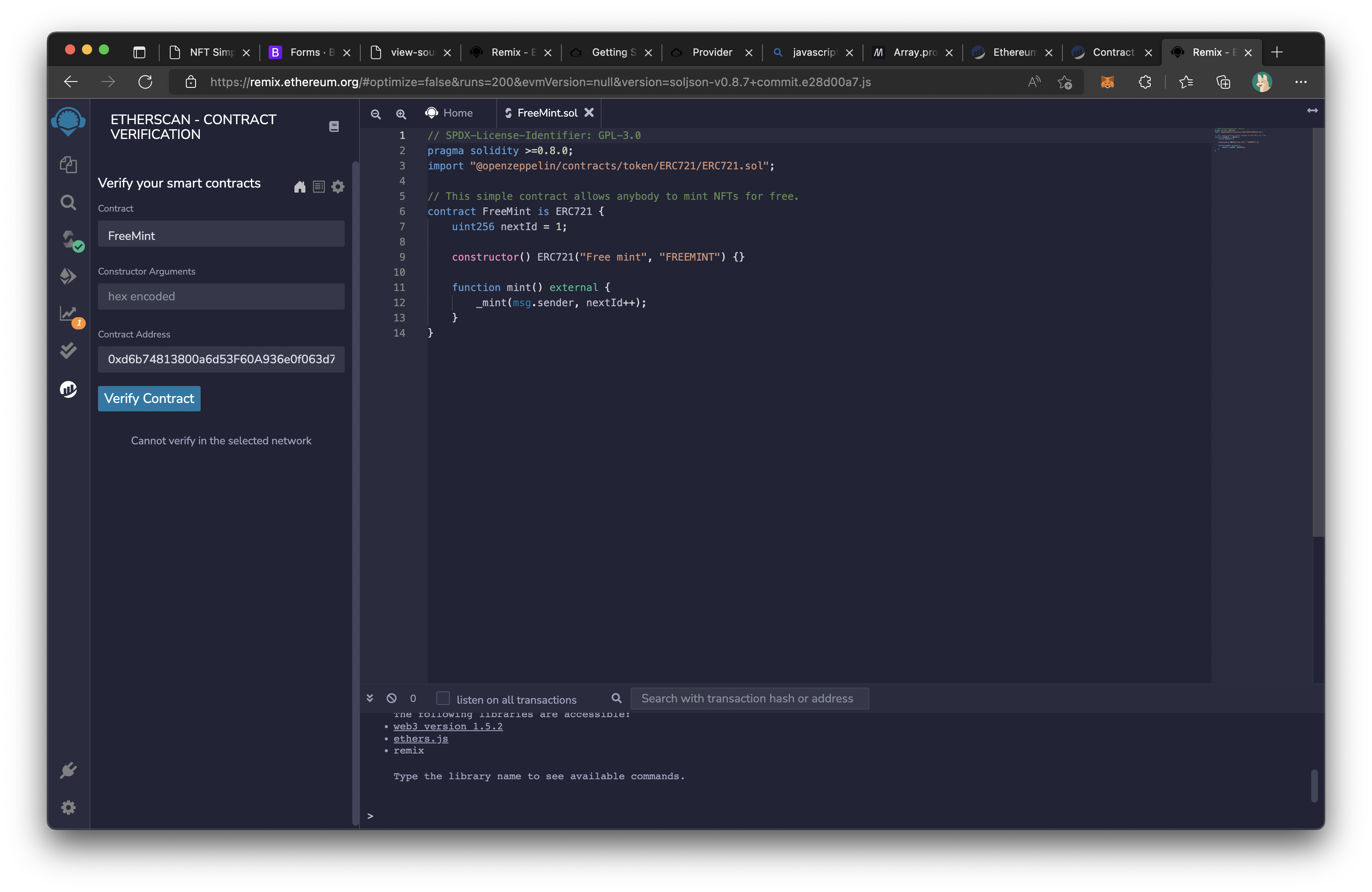1372x892 pixels.
Task: Open the Search in files icon
Action: [68, 202]
